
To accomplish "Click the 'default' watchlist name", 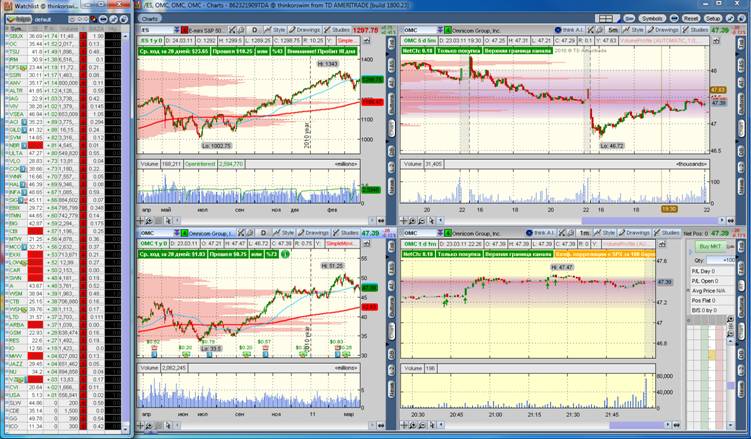I will 42,20.
